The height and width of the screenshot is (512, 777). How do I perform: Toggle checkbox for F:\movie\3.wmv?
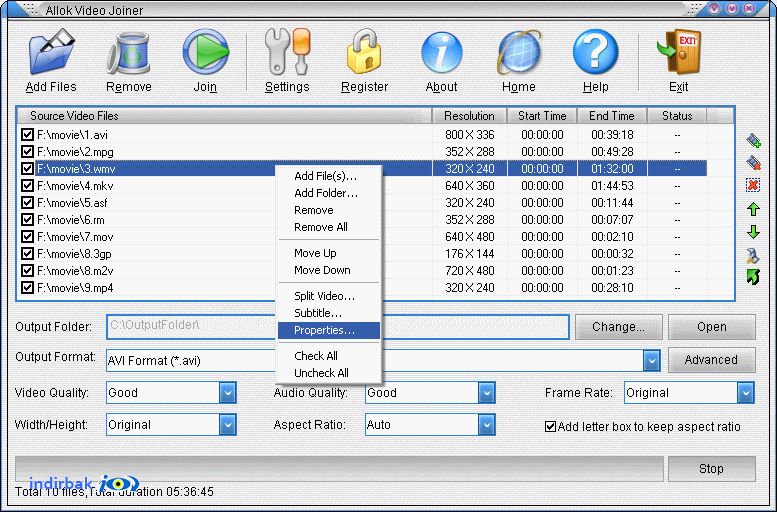(28, 169)
